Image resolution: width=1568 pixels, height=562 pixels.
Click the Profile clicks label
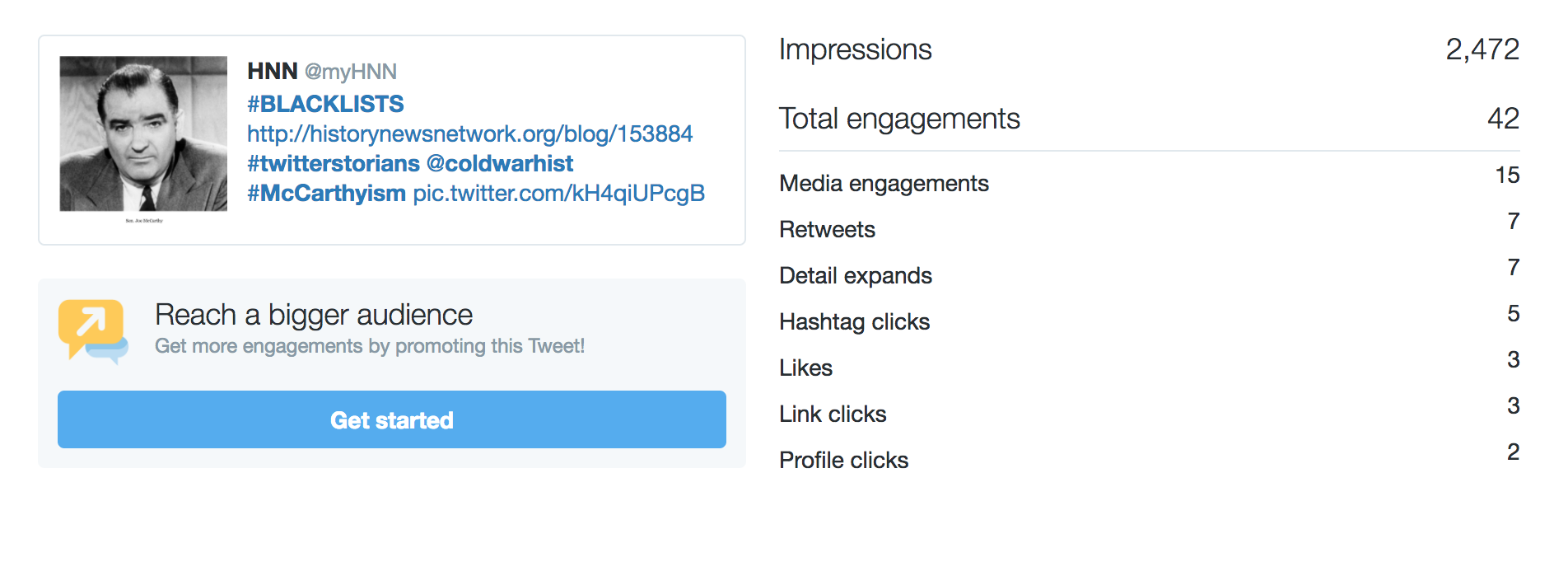pyautogui.click(x=843, y=460)
